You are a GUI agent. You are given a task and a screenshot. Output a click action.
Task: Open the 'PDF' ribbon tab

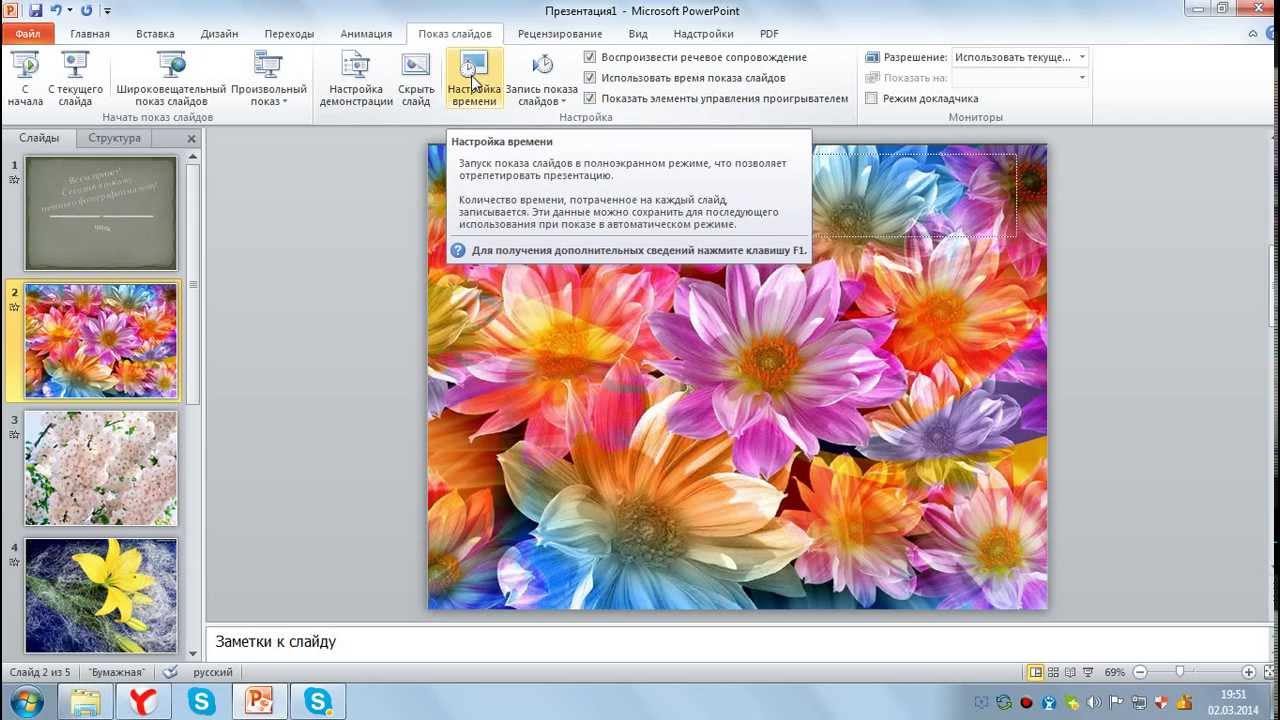(x=770, y=34)
